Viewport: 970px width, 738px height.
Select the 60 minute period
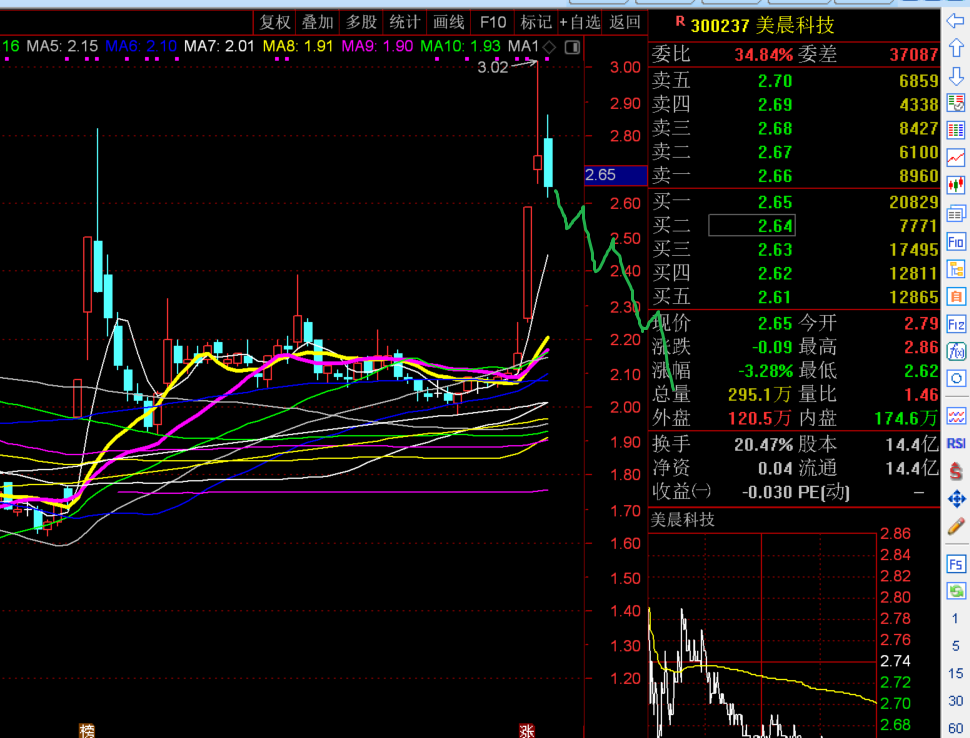coord(956,728)
